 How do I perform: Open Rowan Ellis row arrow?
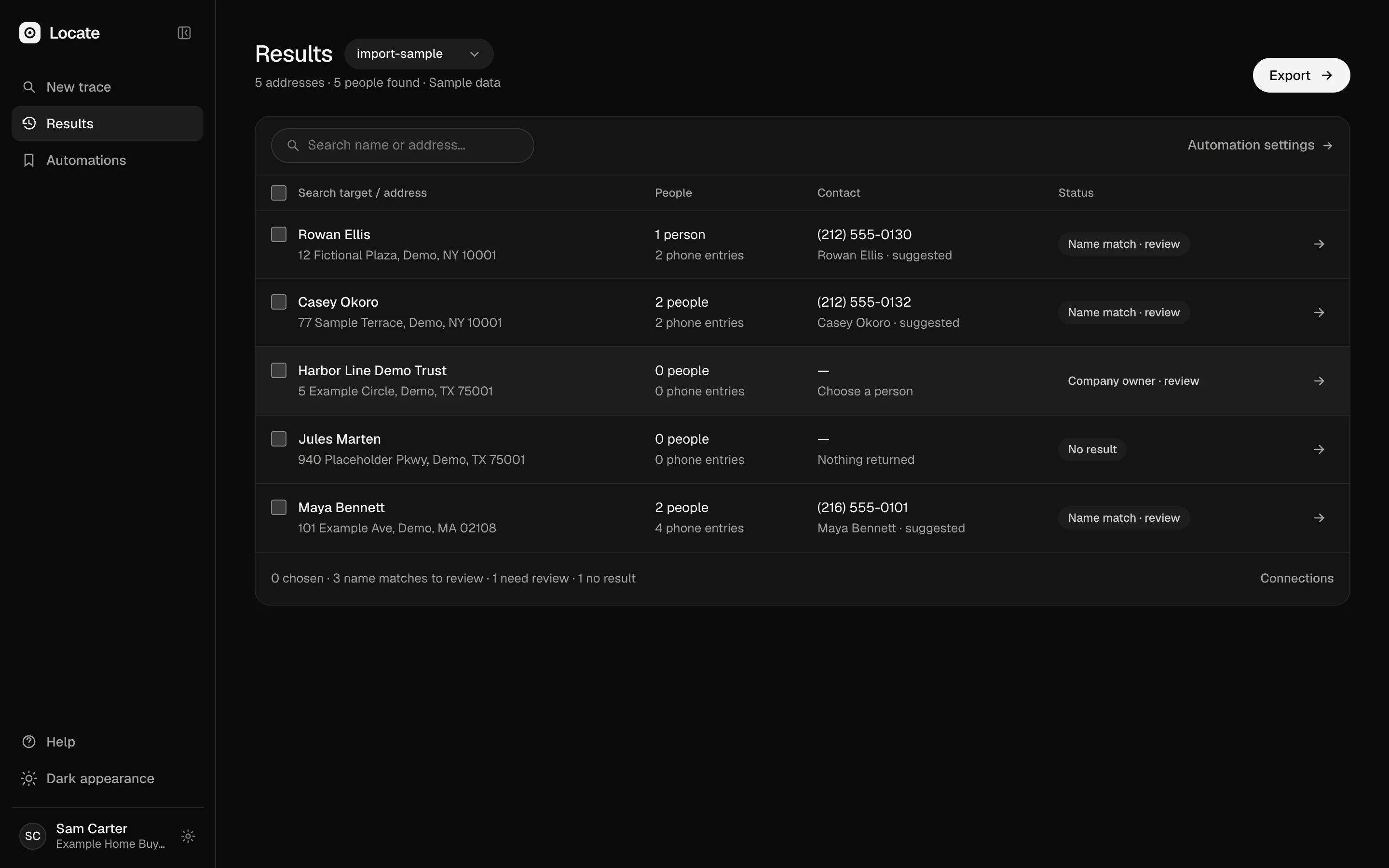(1319, 244)
